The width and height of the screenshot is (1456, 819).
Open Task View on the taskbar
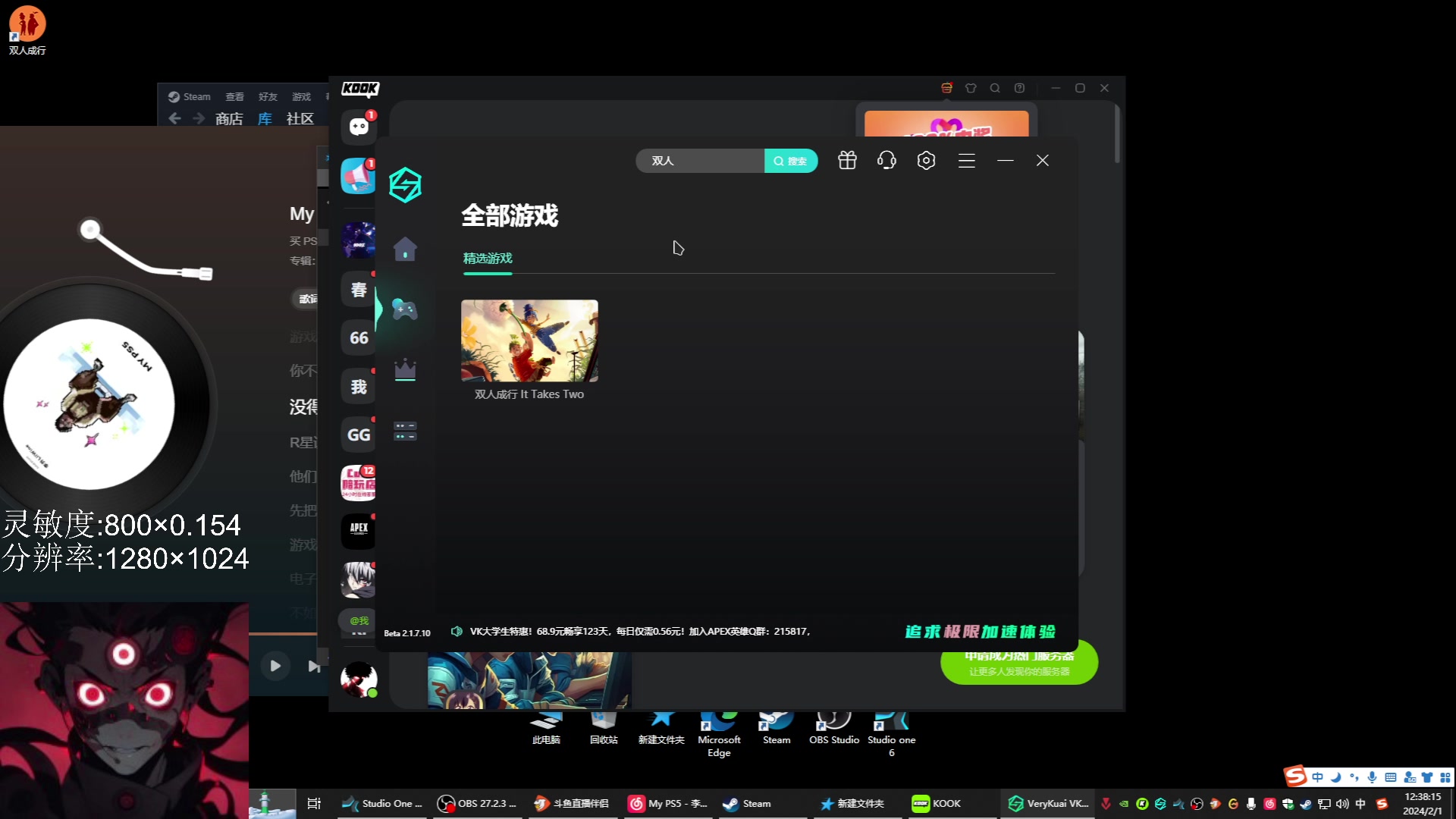(314, 803)
